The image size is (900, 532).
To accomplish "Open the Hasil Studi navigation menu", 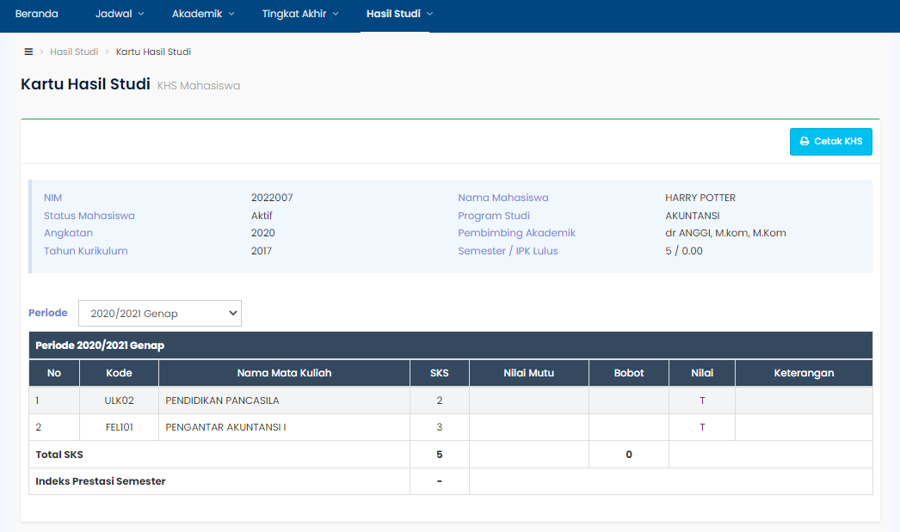I will tap(399, 14).
